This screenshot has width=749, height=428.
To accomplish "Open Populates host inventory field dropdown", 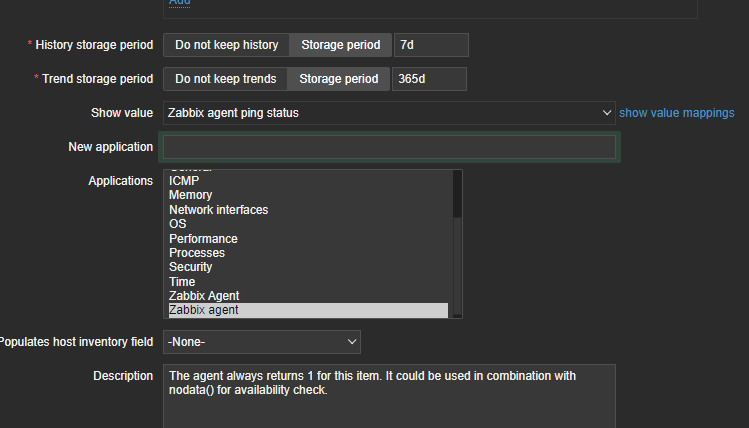I will [x=262, y=342].
